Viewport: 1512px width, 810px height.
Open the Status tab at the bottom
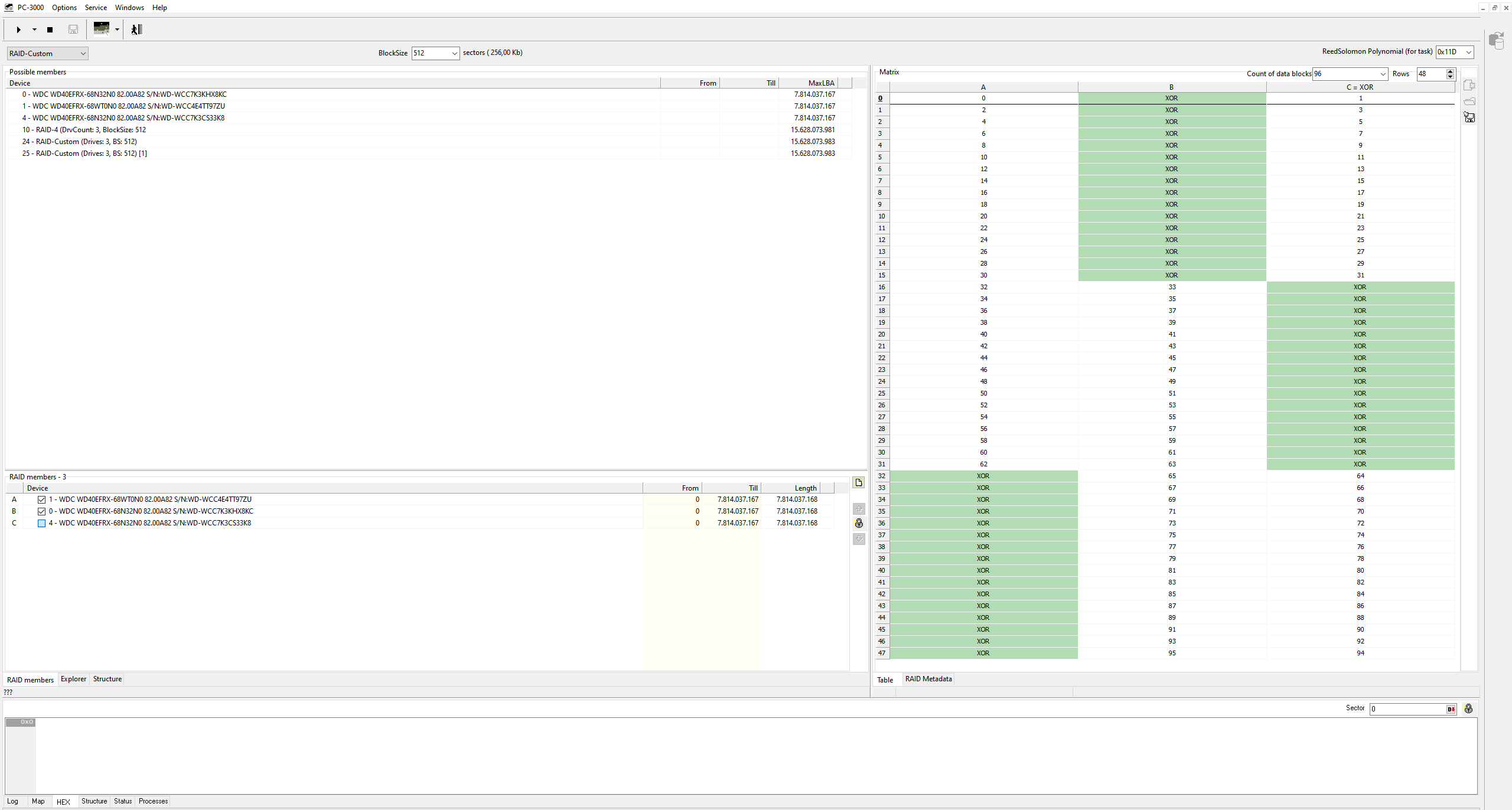[x=123, y=801]
